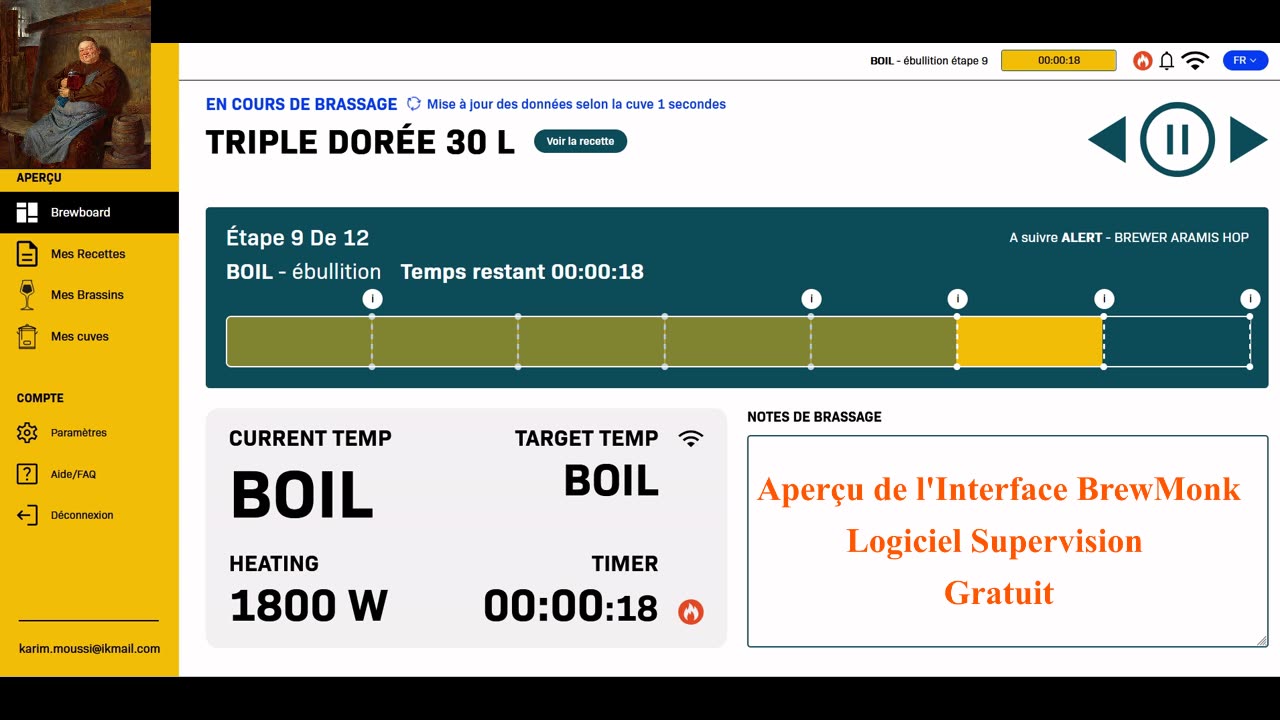Click 'EN COURS DE BRASSAGE' status text
This screenshot has width=1280, height=720.
301,104
